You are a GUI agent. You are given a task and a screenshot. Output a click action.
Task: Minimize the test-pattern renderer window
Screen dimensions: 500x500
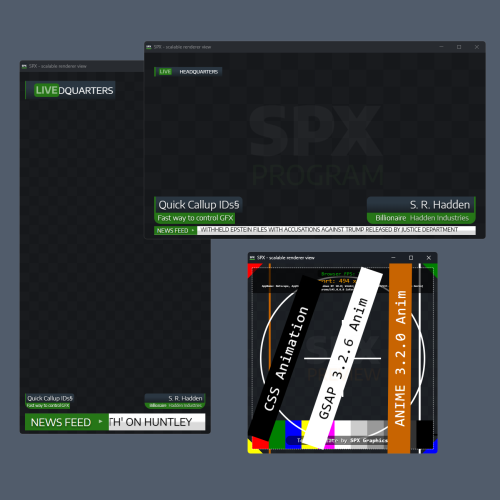[393, 258]
